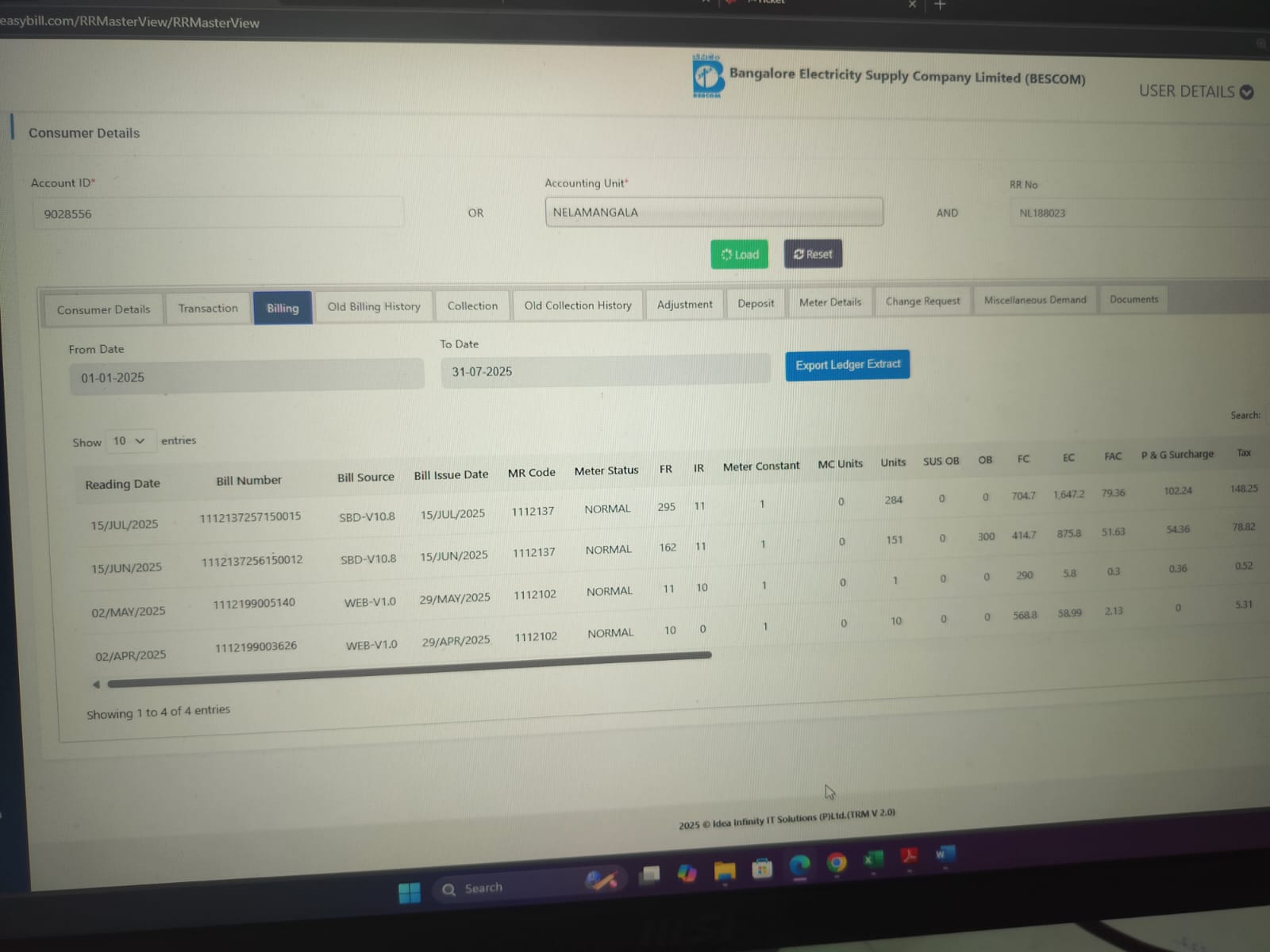This screenshot has width=1270, height=952.
Task: Click the From Date field
Action: [x=247, y=376]
